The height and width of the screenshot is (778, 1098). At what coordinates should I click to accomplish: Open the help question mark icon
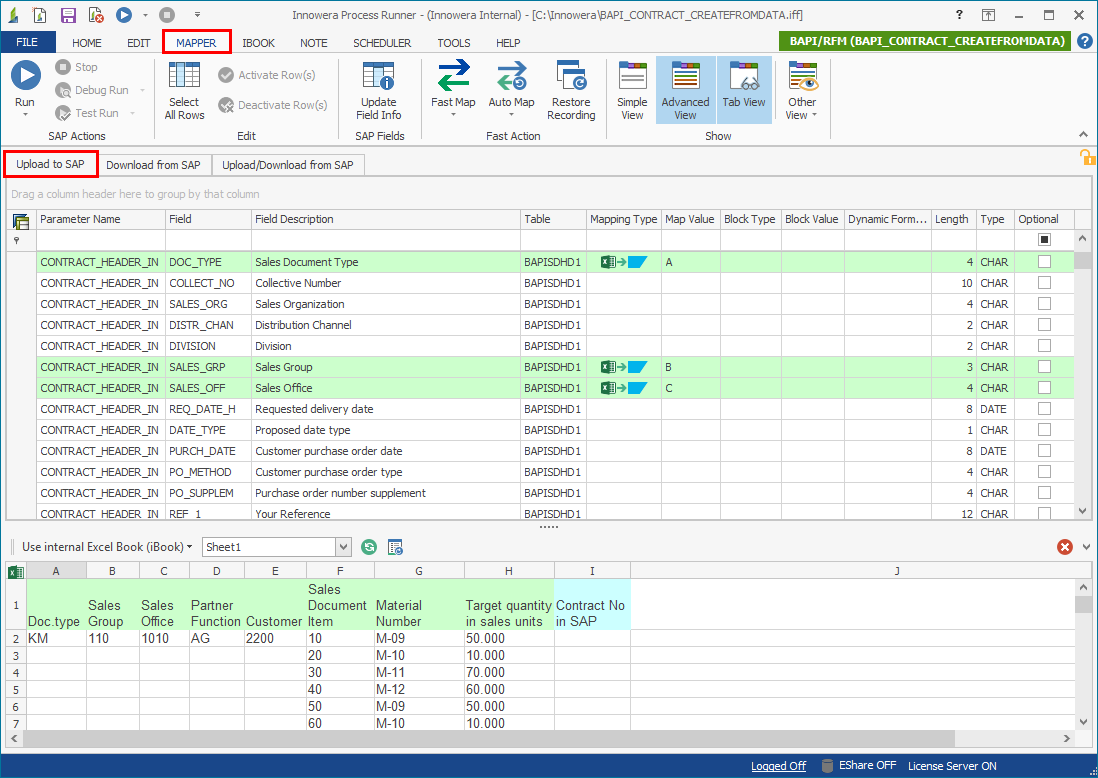point(1084,42)
